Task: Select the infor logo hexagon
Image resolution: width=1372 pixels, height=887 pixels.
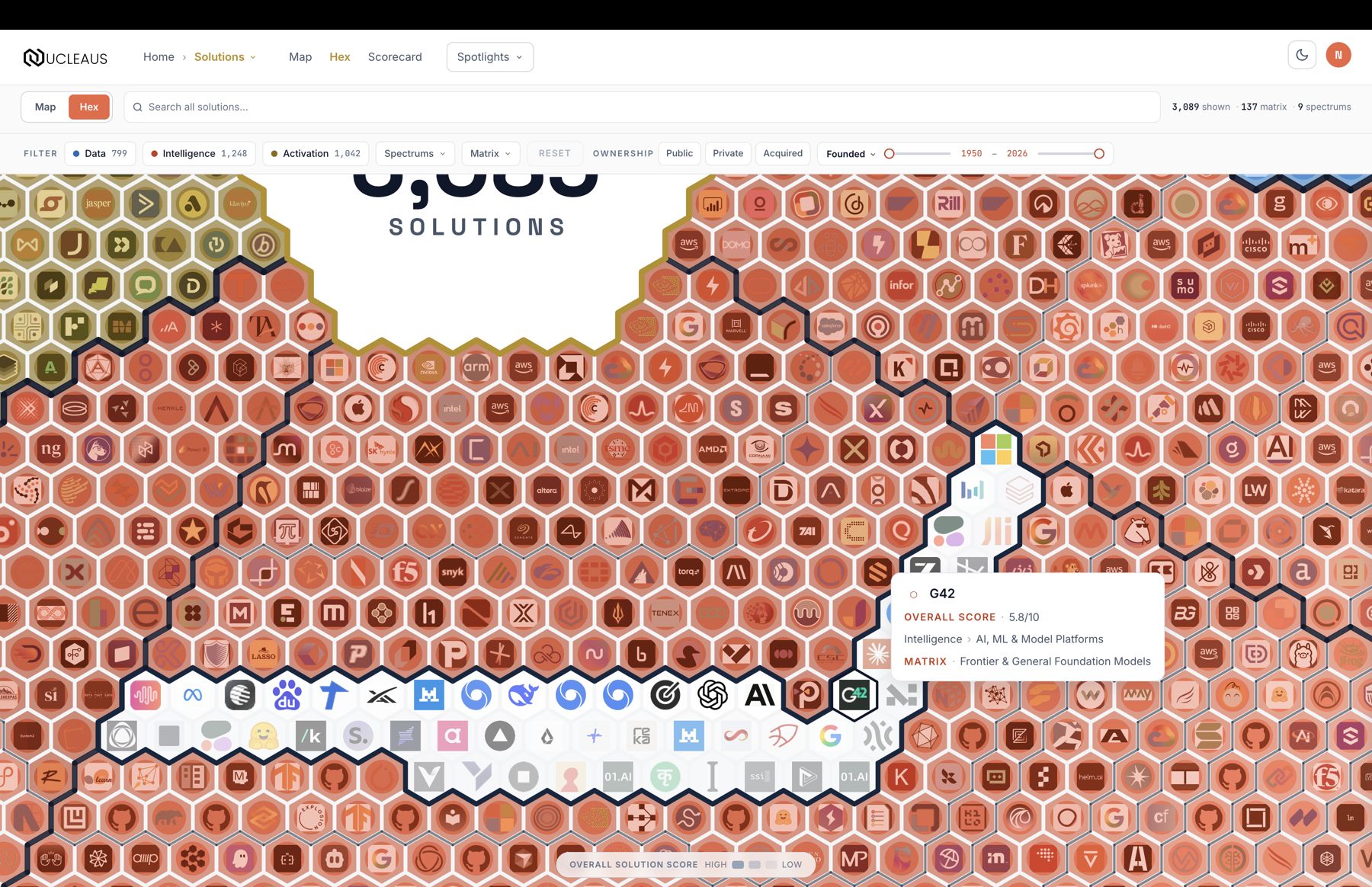Action: (x=902, y=285)
